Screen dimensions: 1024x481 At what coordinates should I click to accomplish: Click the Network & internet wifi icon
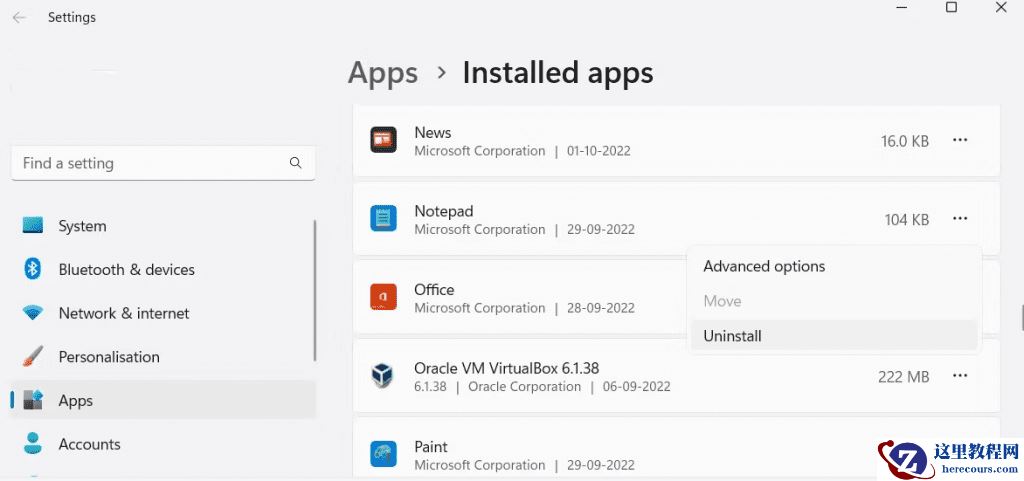(x=33, y=313)
